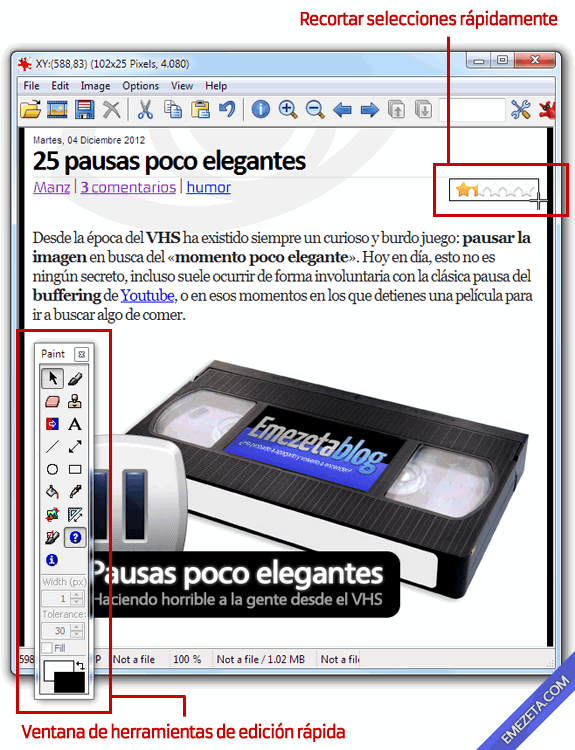Click 'Not a file / 1.02 MB' status entry

[261, 659]
